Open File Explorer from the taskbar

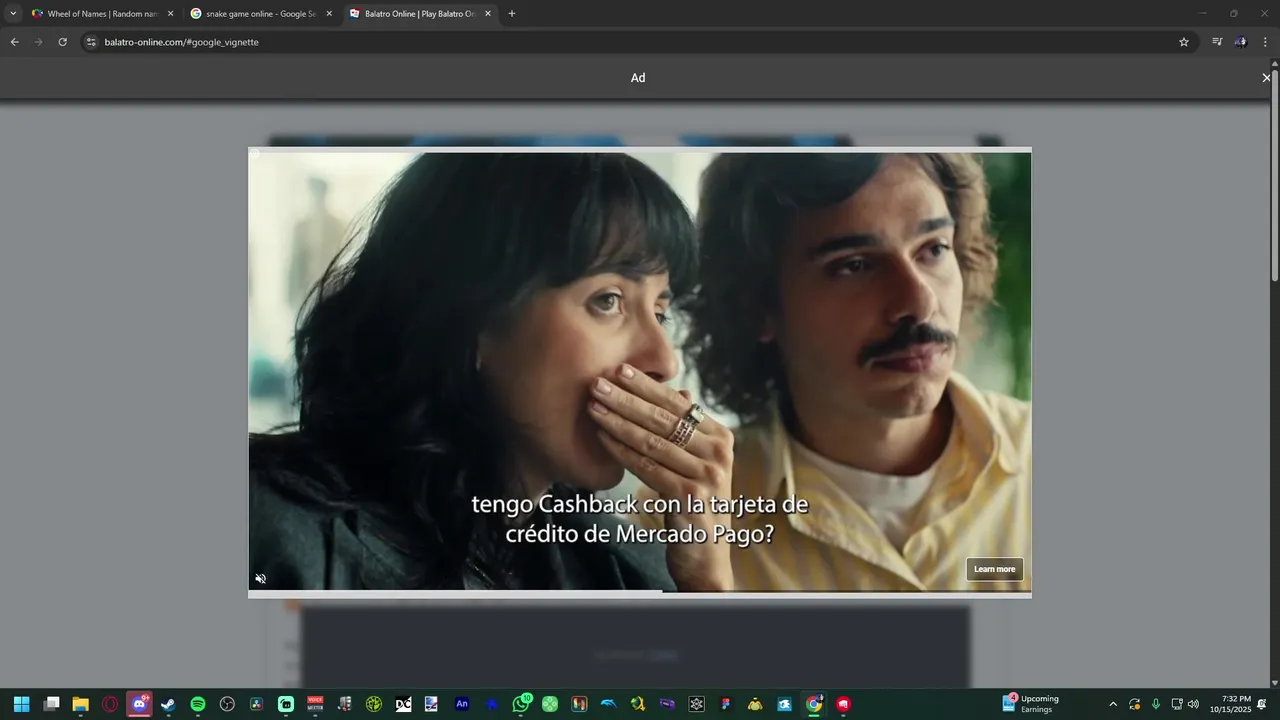80,704
